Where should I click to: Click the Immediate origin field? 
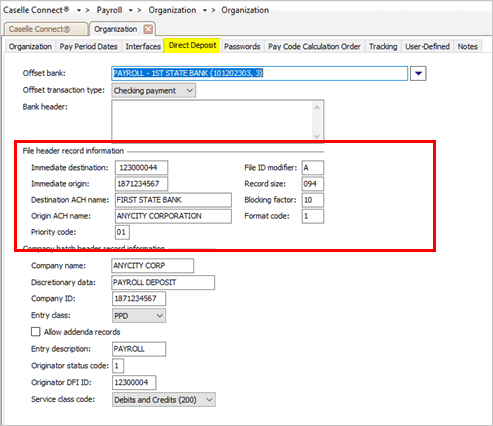141,184
